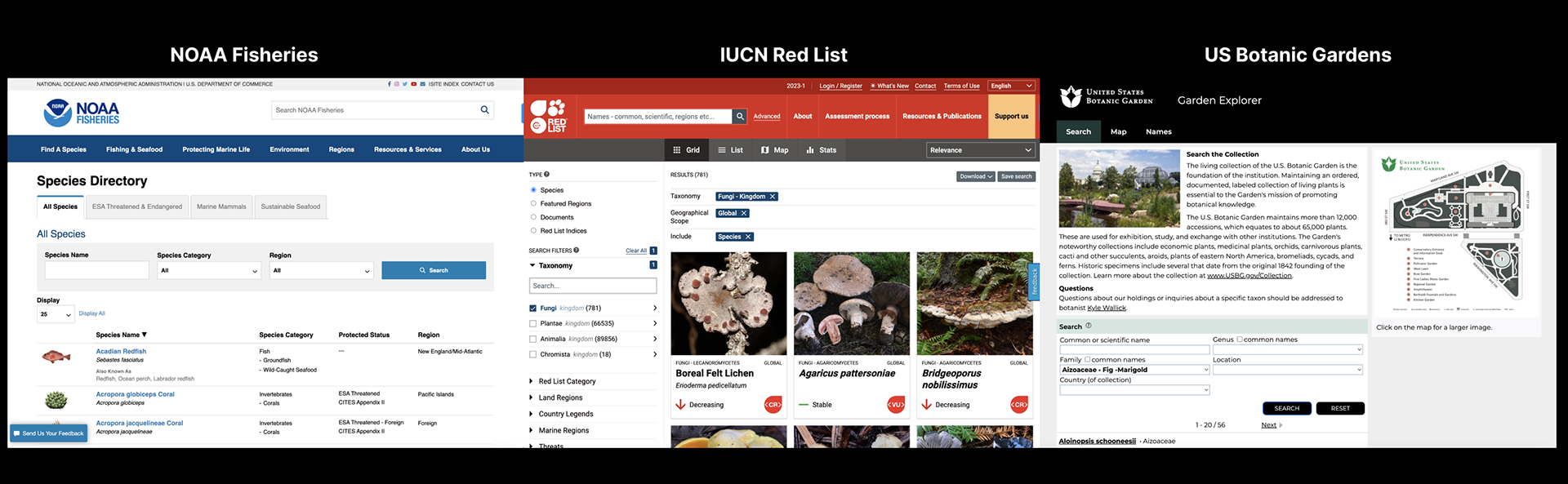Viewport: 1568px width, 484px height.
Task: Click US Botanic Garden tulip logo
Action: pyautogui.click(x=1071, y=96)
